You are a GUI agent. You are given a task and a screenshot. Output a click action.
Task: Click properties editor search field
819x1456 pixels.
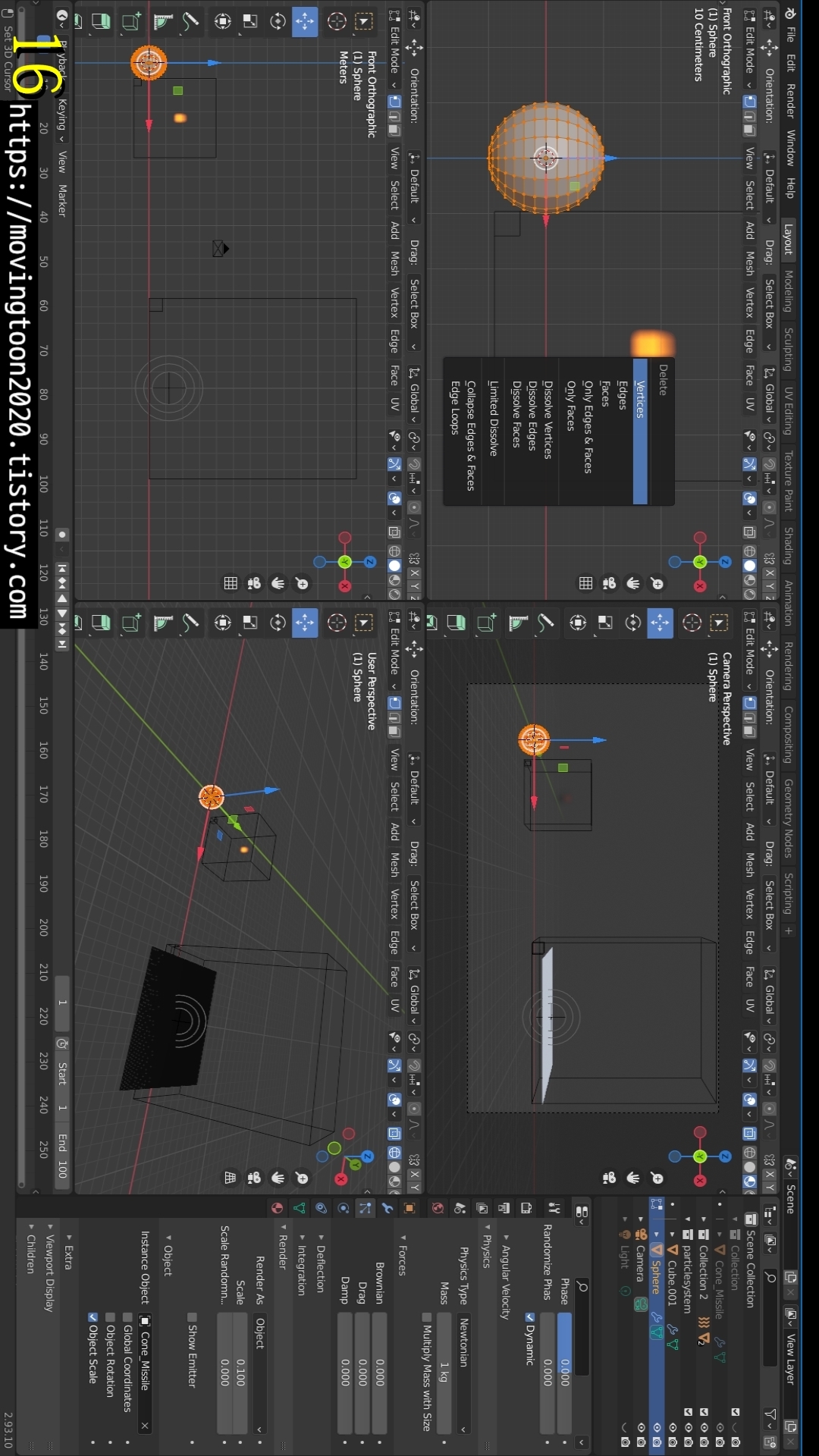click(582, 1327)
